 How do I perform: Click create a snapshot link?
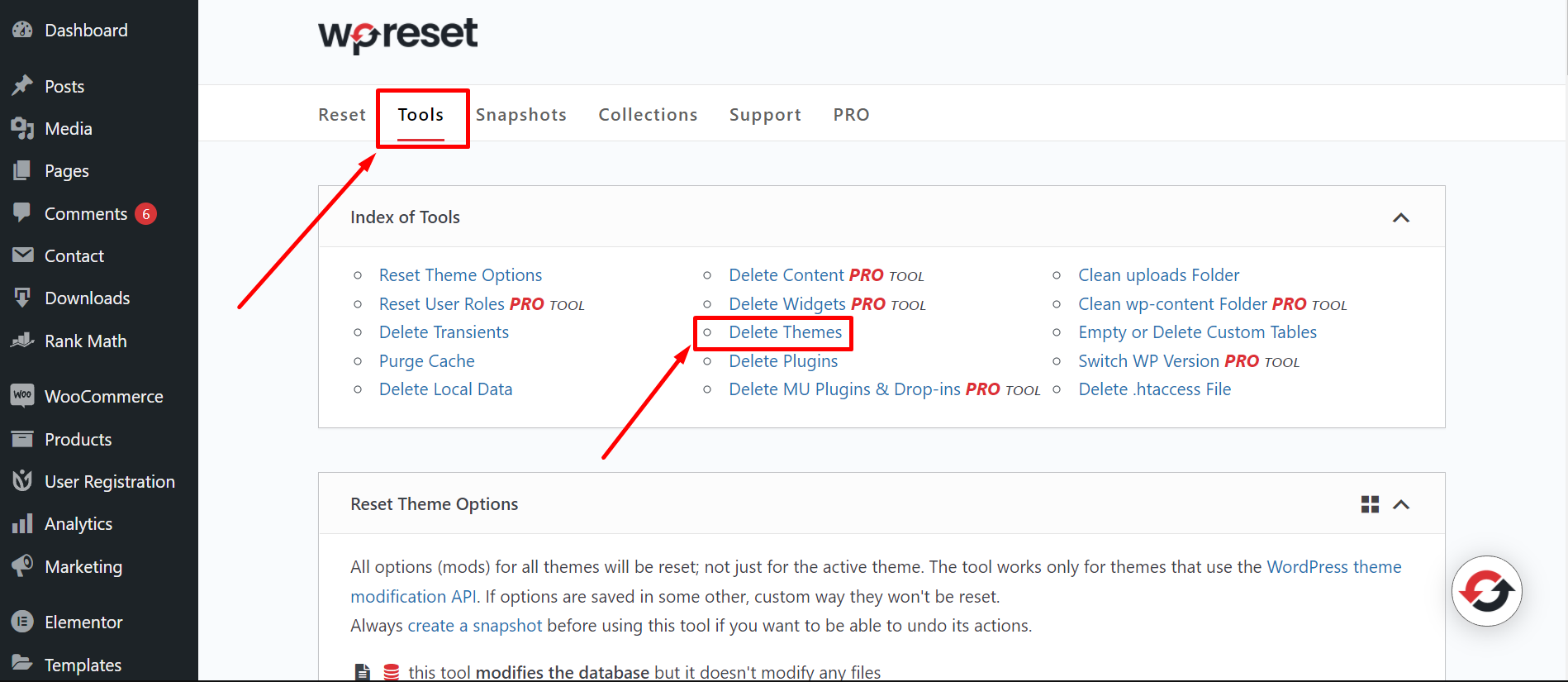click(475, 626)
